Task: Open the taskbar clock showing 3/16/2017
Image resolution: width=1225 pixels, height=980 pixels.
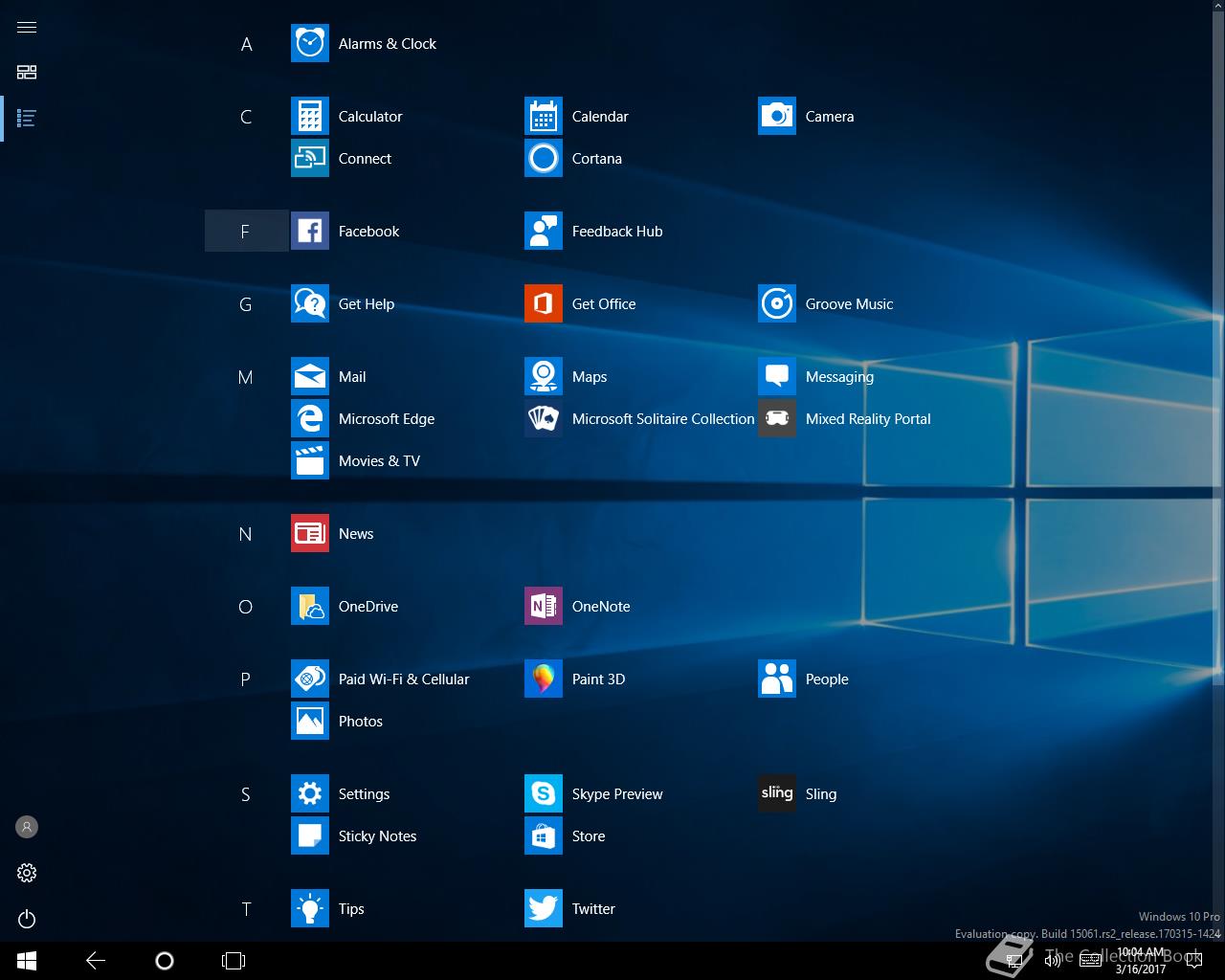Action: [1141, 961]
